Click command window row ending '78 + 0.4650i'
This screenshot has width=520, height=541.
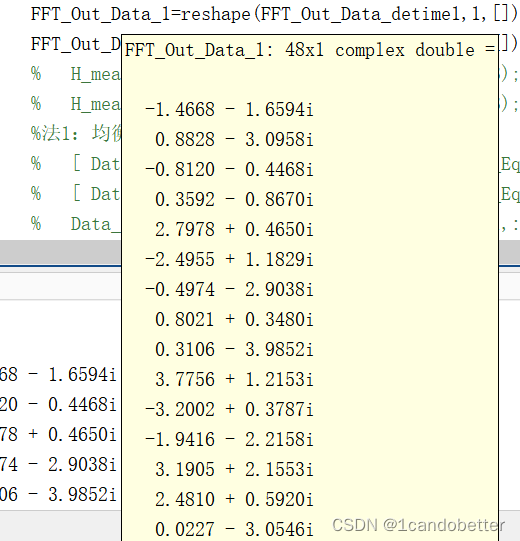click(x=58, y=435)
